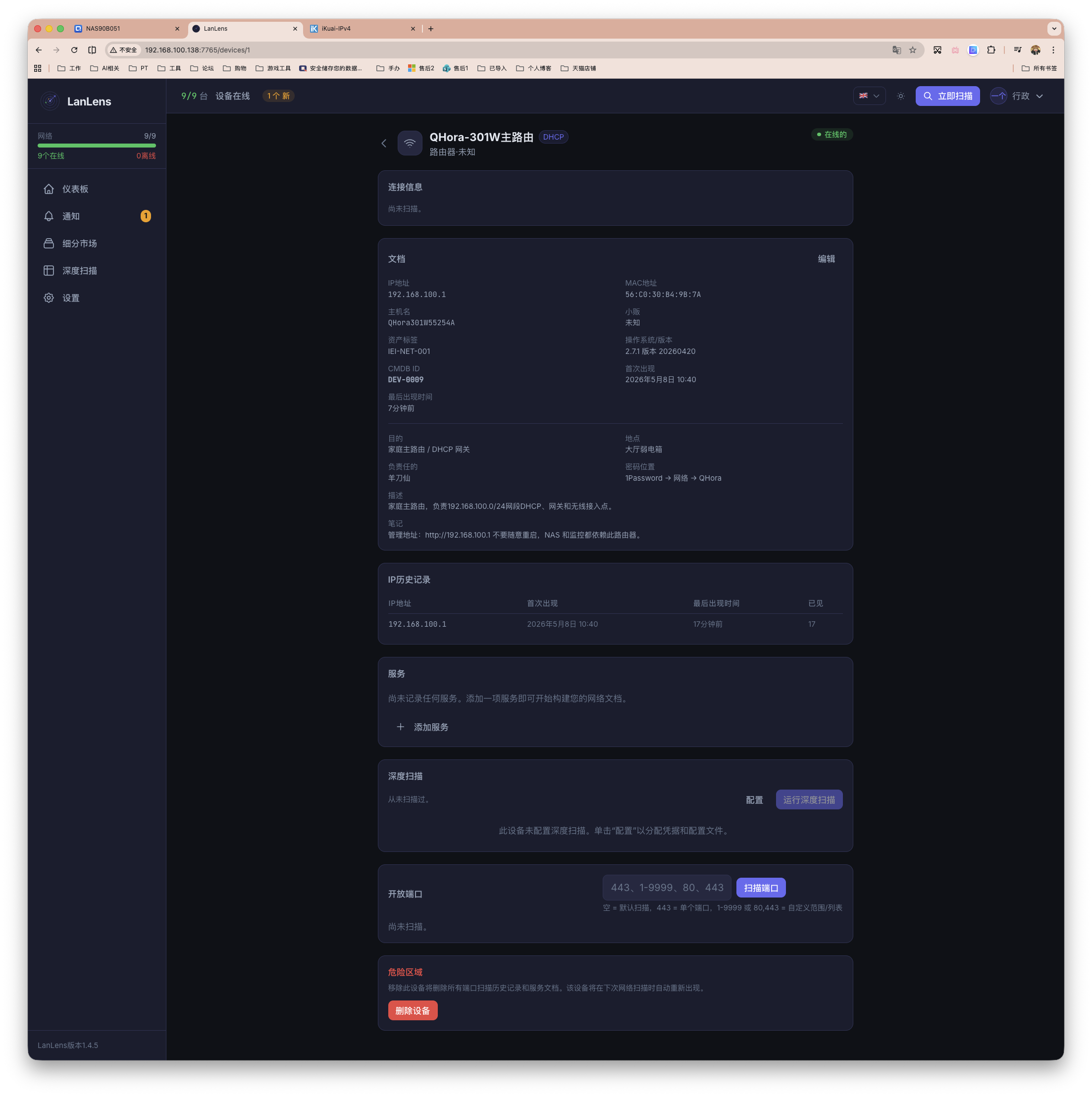Click the 1个 新 badge in header
Screen dimensions: 1092x1097
pos(278,96)
